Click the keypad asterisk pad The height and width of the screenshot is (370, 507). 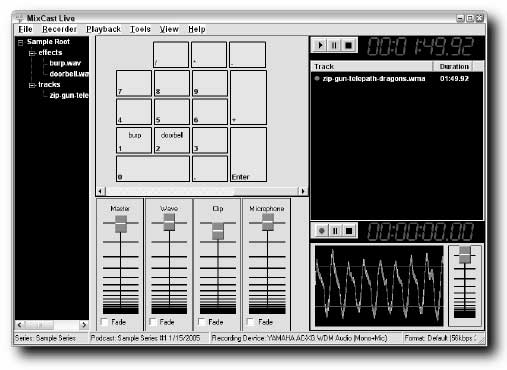pyautogui.click(x=209, y=55)
